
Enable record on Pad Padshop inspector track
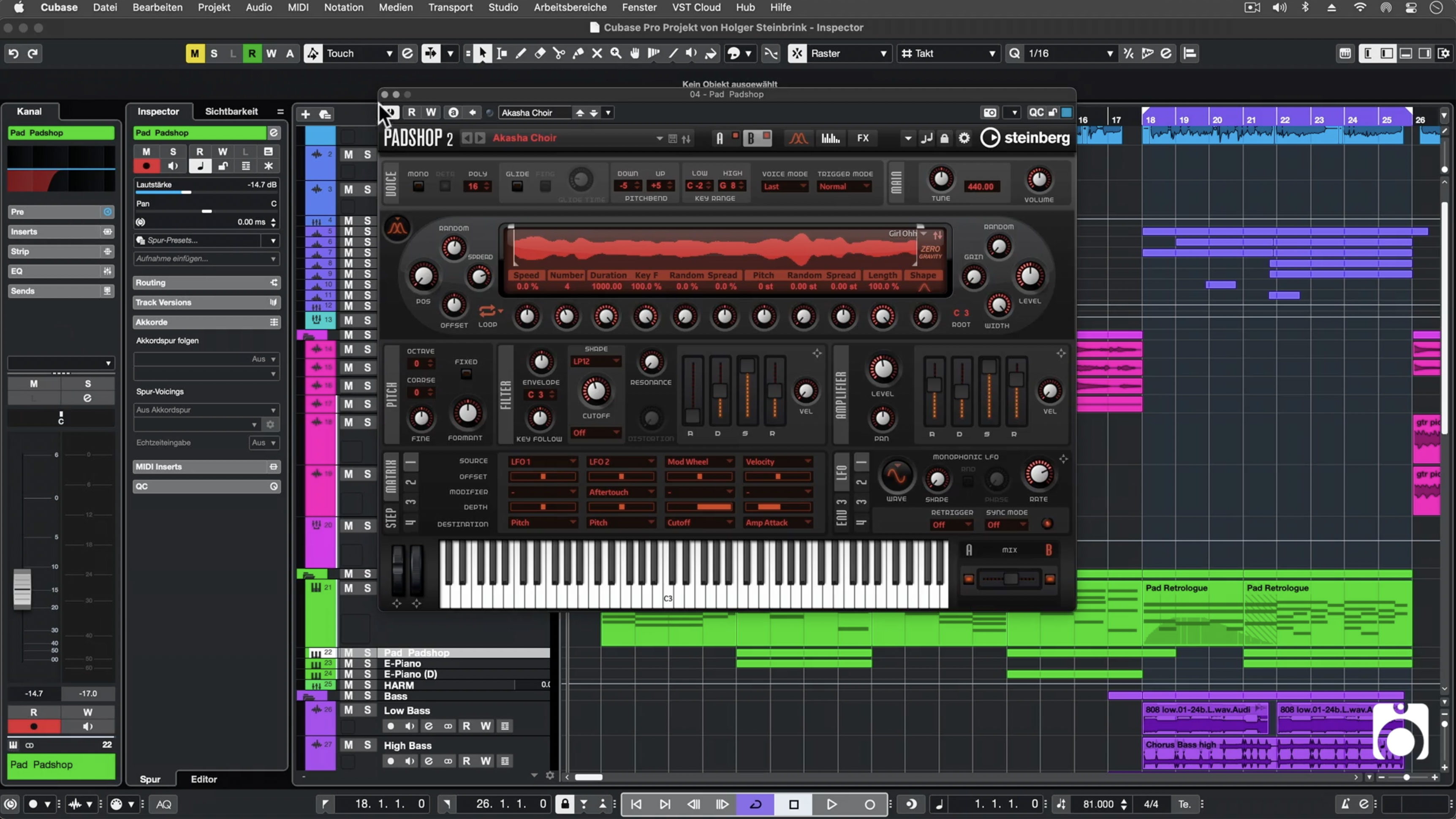pos(147,165)
